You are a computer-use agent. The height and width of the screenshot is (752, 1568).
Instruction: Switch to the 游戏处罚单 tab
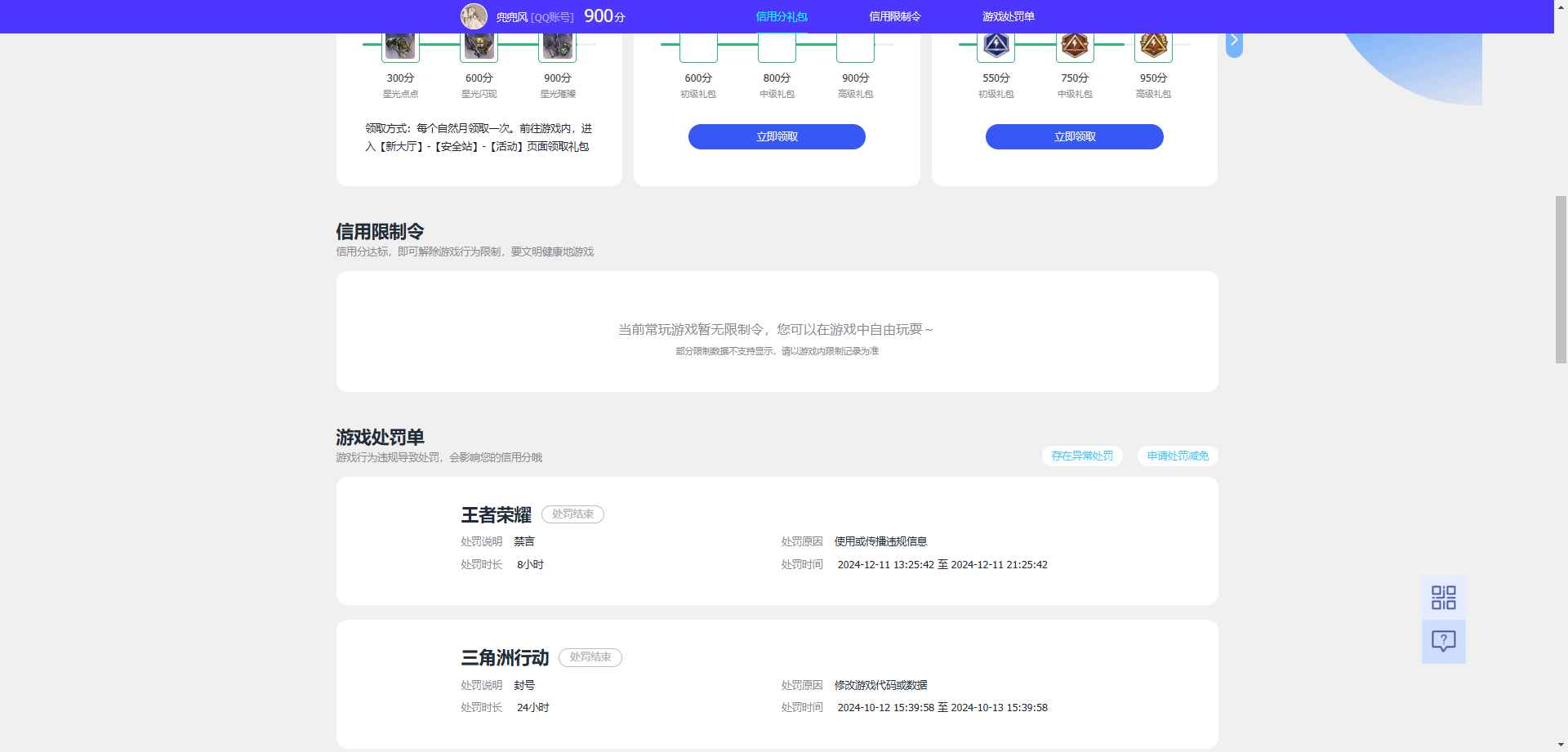tap(1009, 16)
